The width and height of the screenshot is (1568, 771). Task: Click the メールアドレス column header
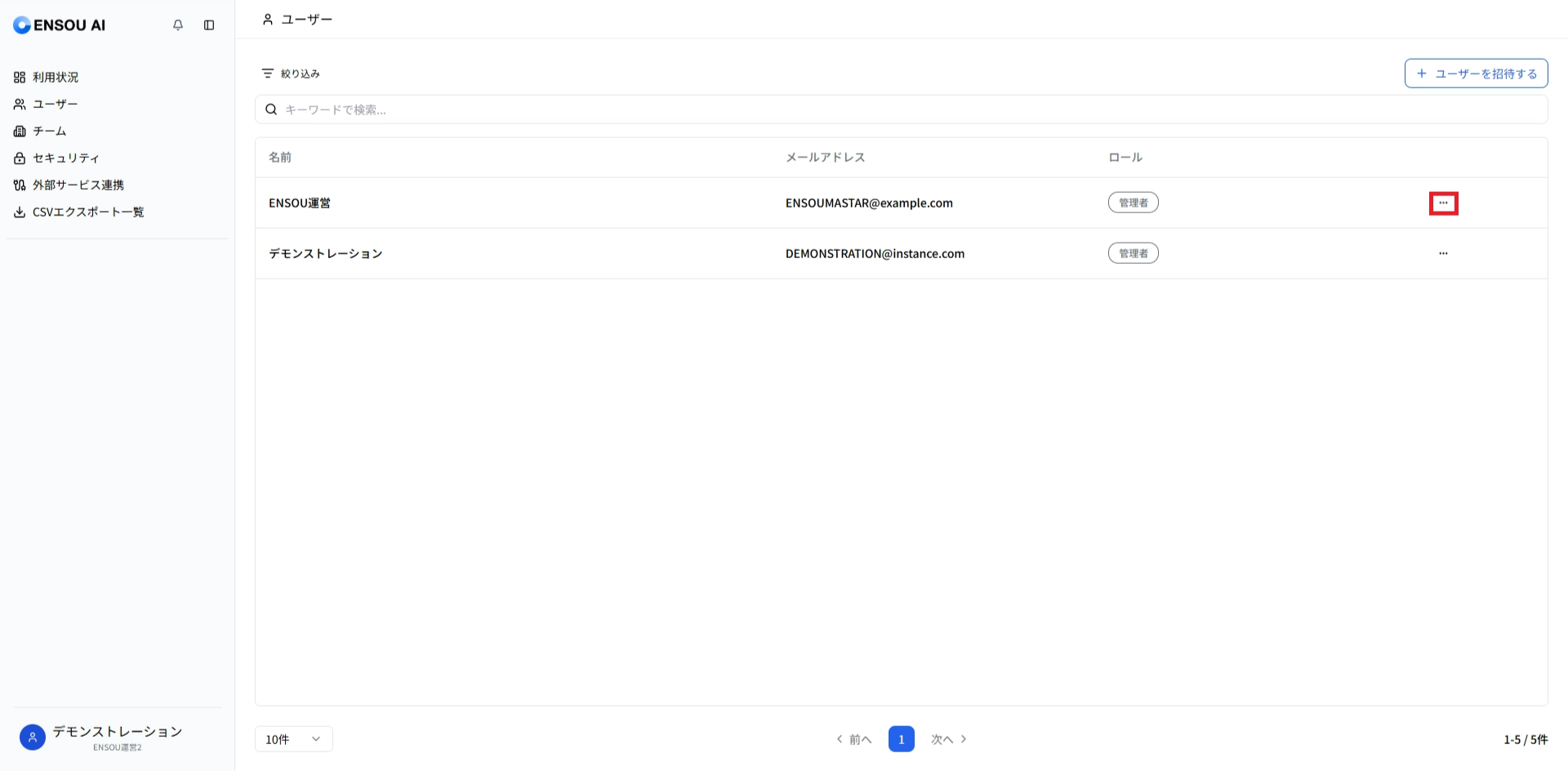click(x=825, y=157)
